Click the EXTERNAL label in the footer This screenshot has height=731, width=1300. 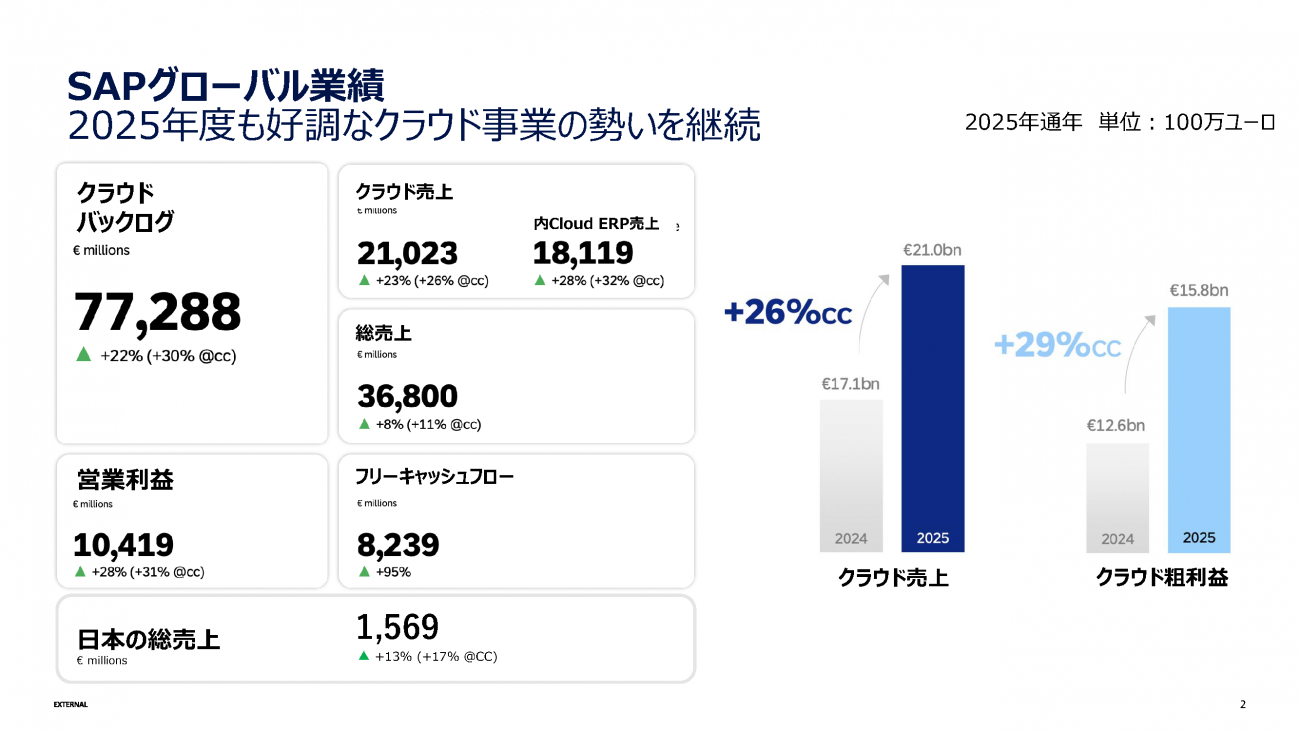coord(71,705)
